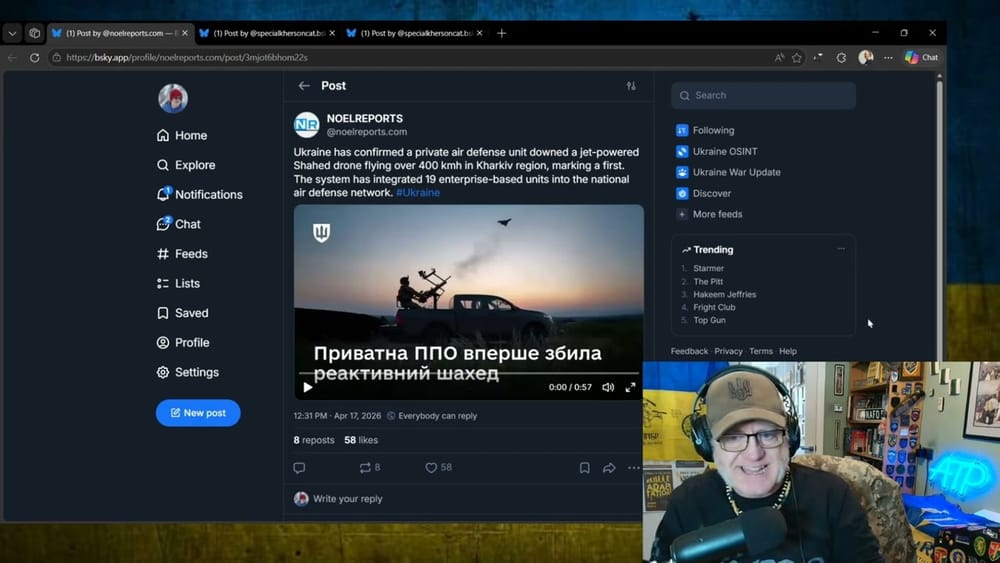This screenshot has width=1000, height=563.
Task: Toggle the video mute speaker icon
Action: [x=608, y=387]
